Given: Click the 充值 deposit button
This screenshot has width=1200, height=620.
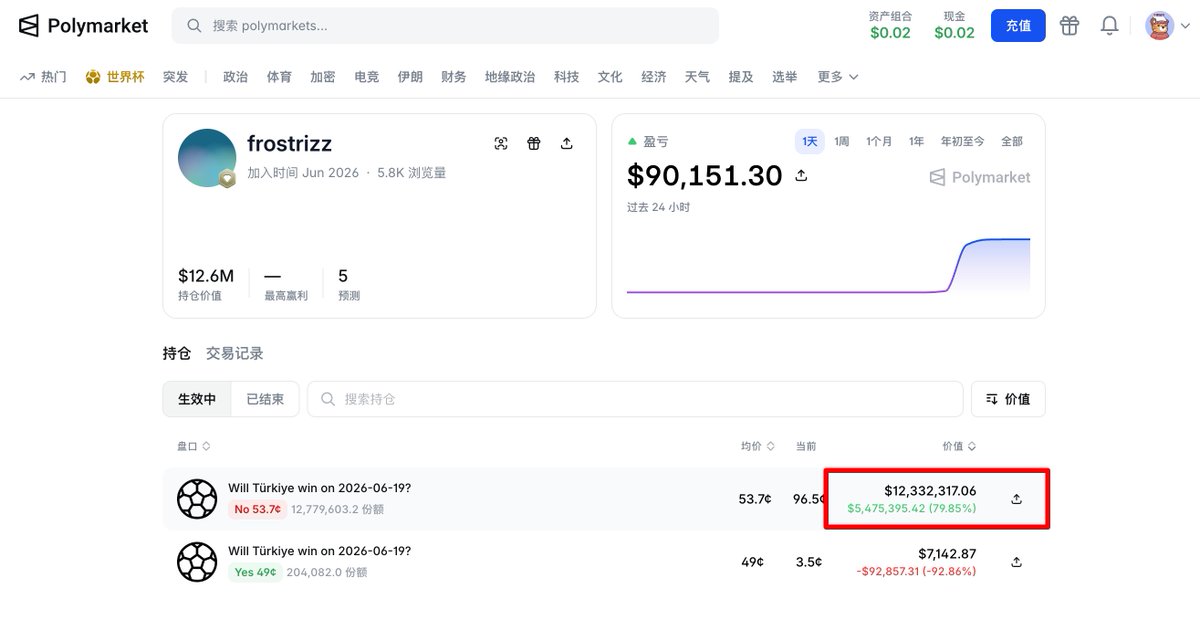Looking at the screenshot, I should point(1018,26).
